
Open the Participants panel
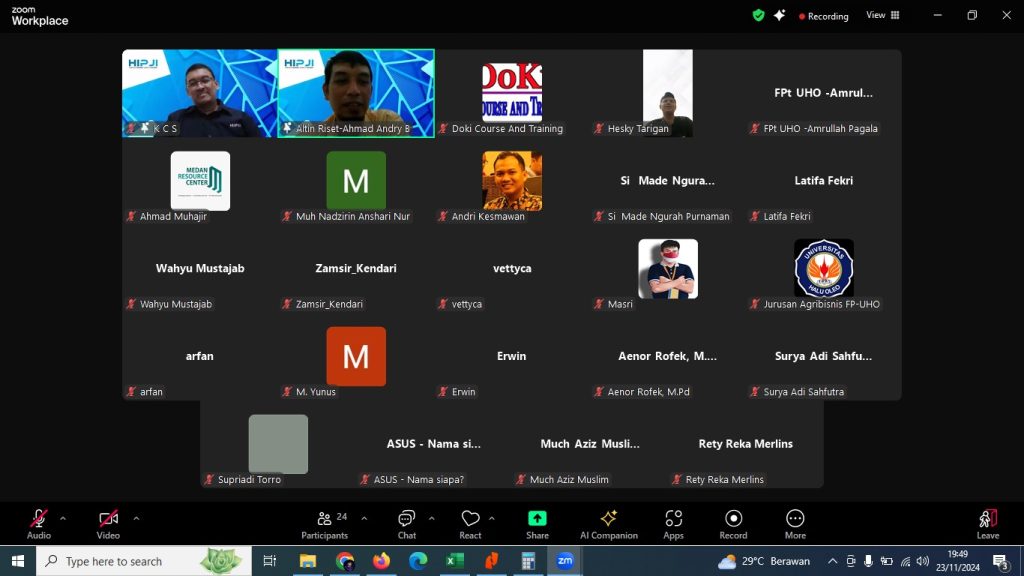click(x=324, y=523)
